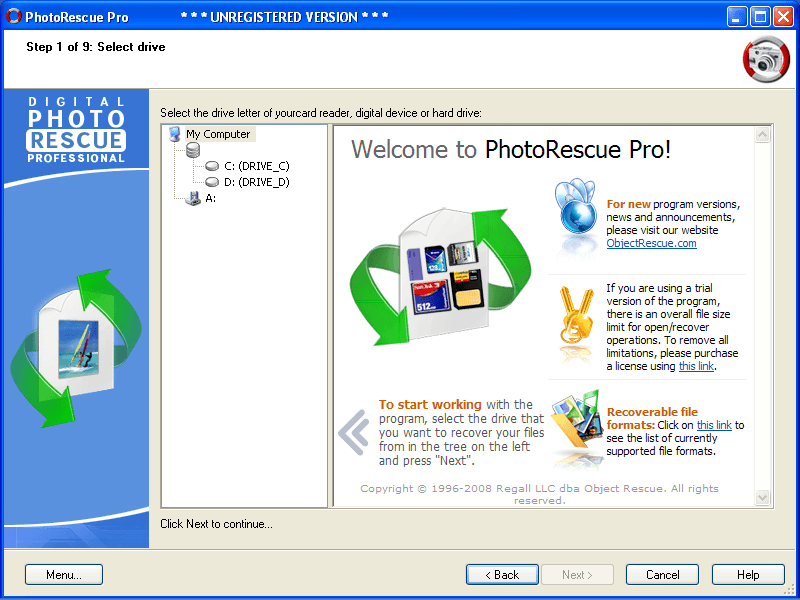Click 'this link' to purchase a license
This screenshot has width=800, height=600.
[x=696, y=366]
